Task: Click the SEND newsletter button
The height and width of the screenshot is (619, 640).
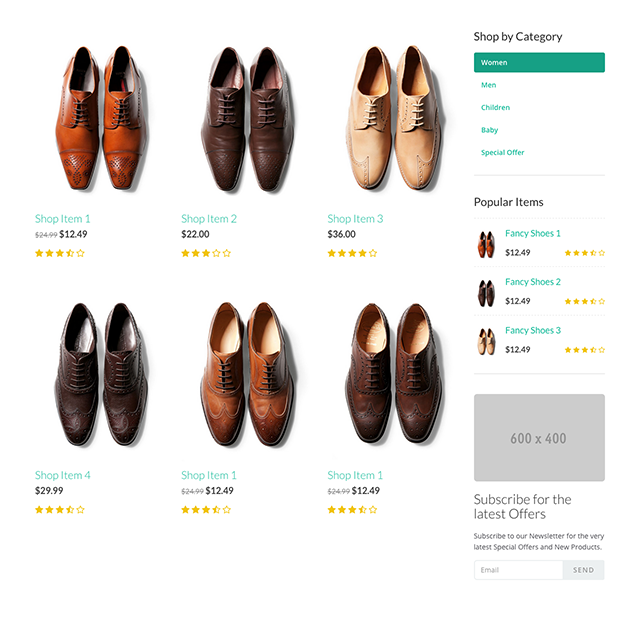Action: (x=583, y=570)
